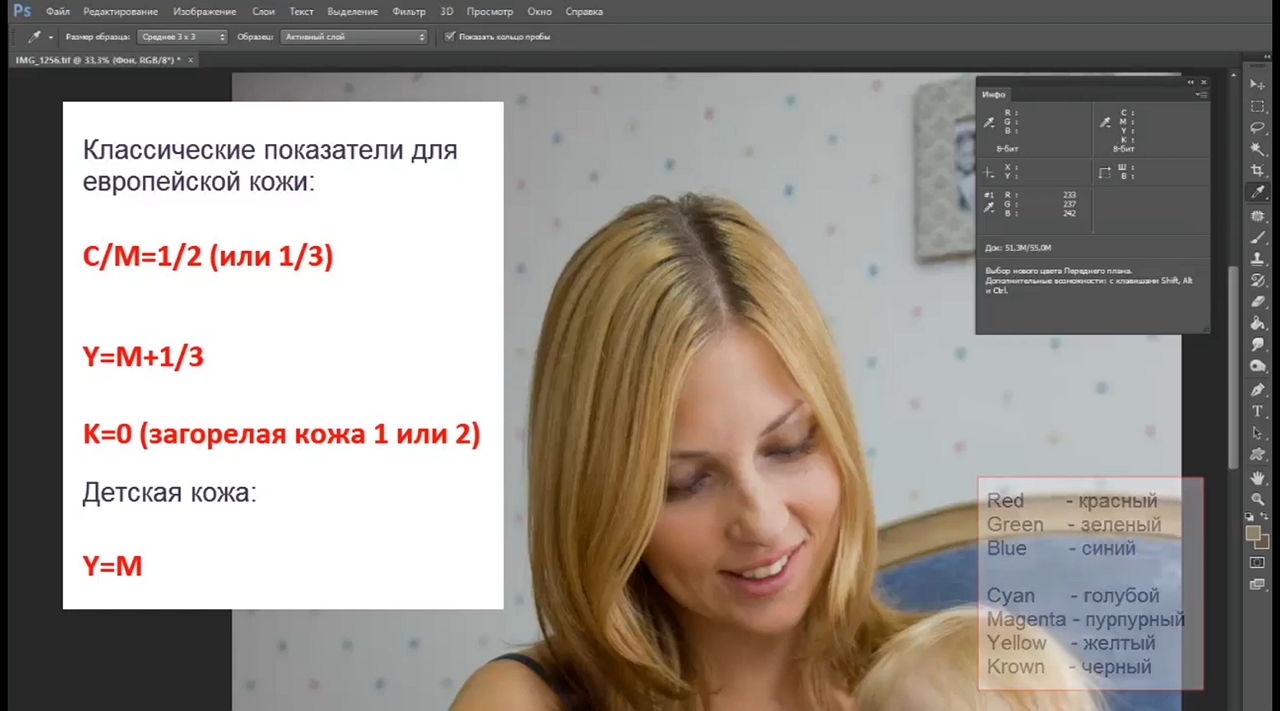Select the Rectangular Marquee tool

tap(1258, 107)
